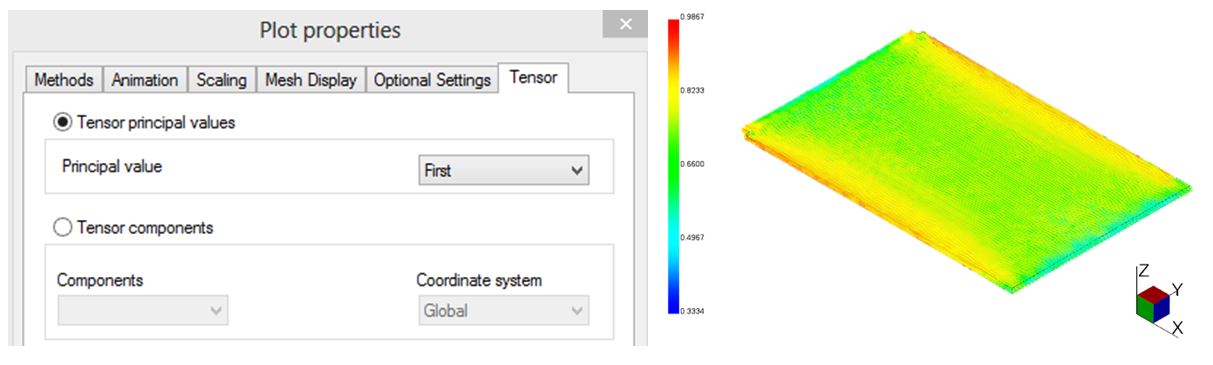This screenshot has width=1213, height=365.
Task: Open the disabled Components dropdown
Action: (143, 310)
